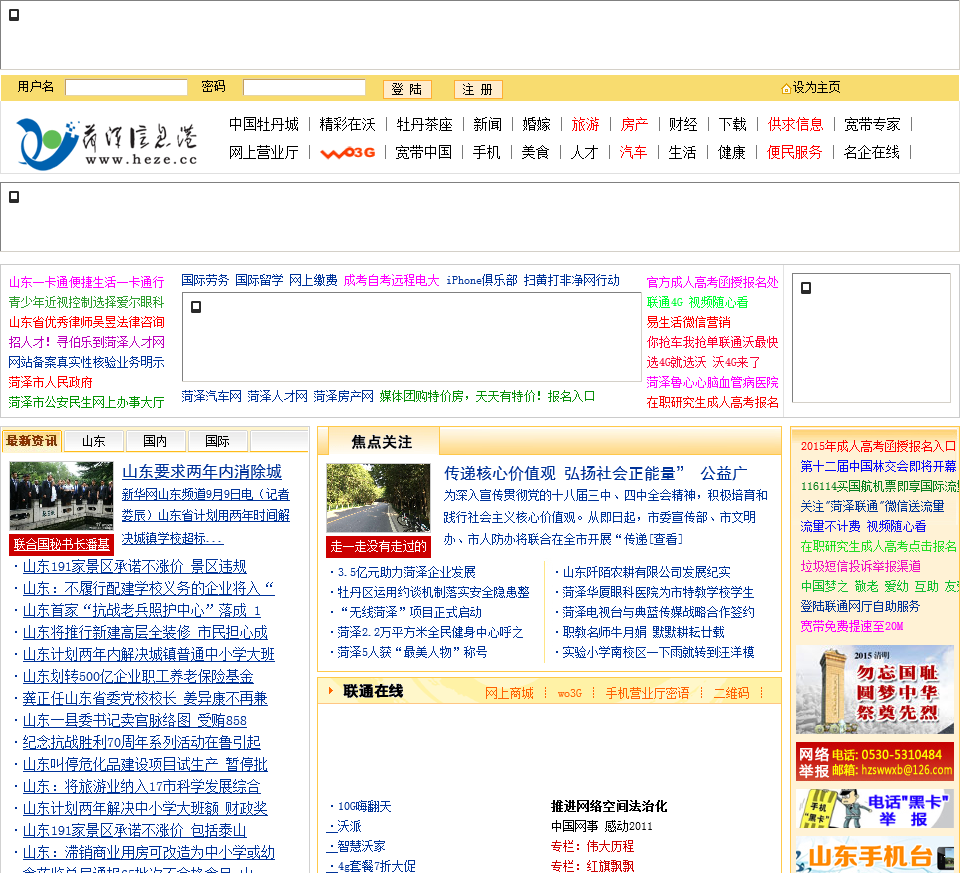Open 菏泽5人获最美人物称号 link

[412, 652]
